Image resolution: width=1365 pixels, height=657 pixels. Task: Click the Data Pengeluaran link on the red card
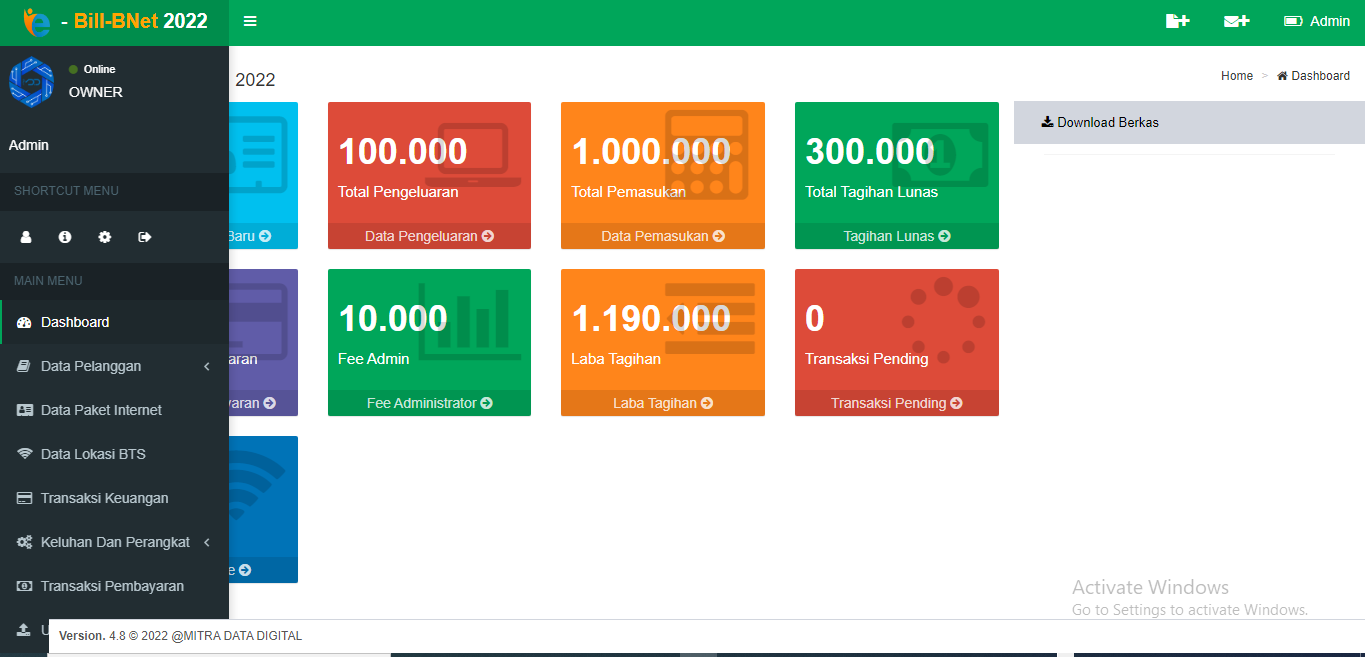point(429,236)
